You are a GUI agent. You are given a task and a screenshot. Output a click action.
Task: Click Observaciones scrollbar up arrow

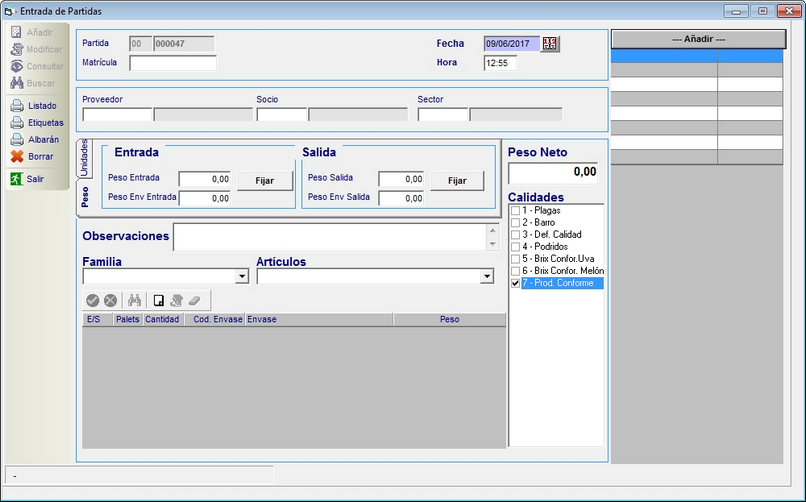tap(492, 231)
